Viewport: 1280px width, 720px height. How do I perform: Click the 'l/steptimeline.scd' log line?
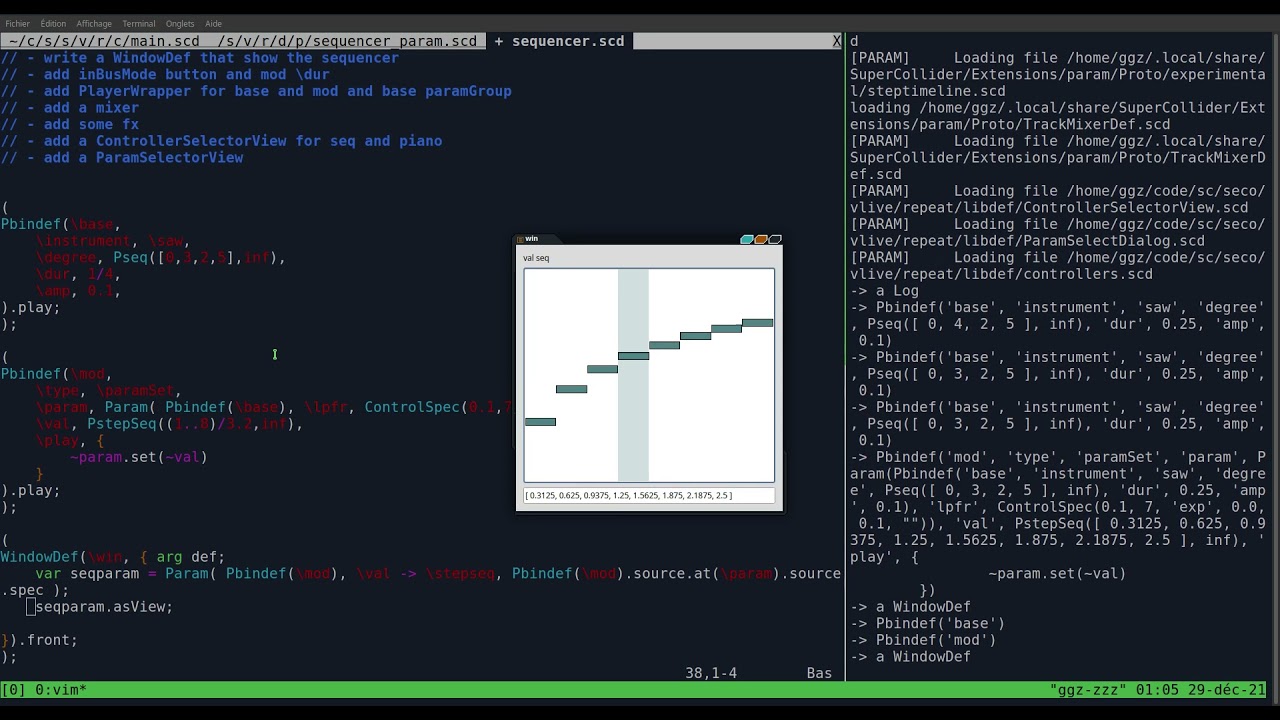(x=928, y=91)
